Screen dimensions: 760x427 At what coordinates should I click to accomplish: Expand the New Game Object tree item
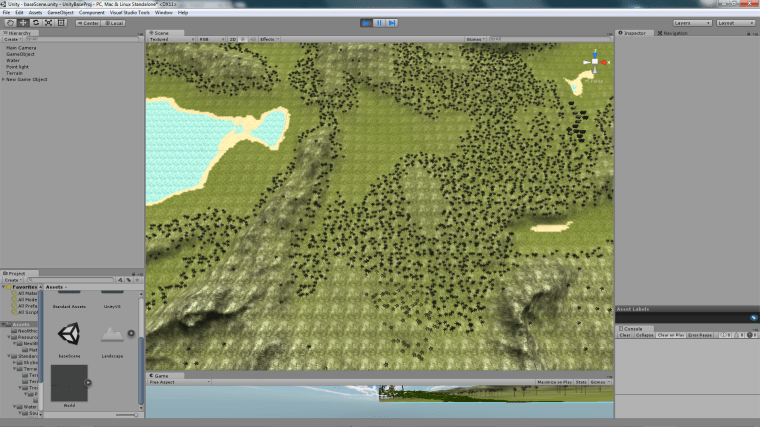click(x=3, y=79)
